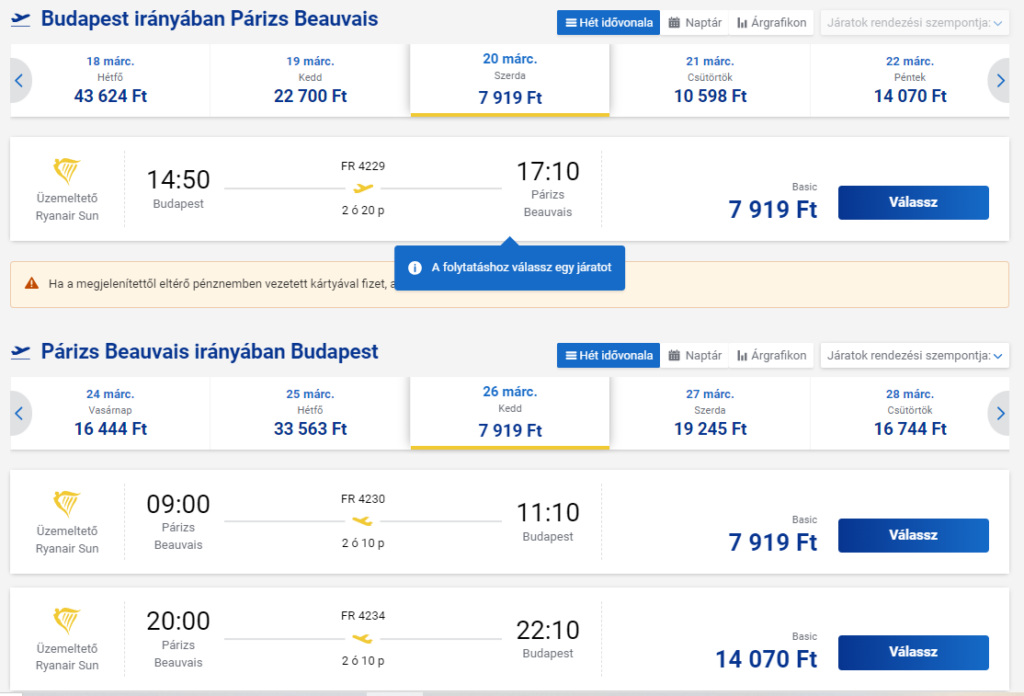Click the plane icon beside Párizs Beauvais irányában heading

(x=21, y=352)
